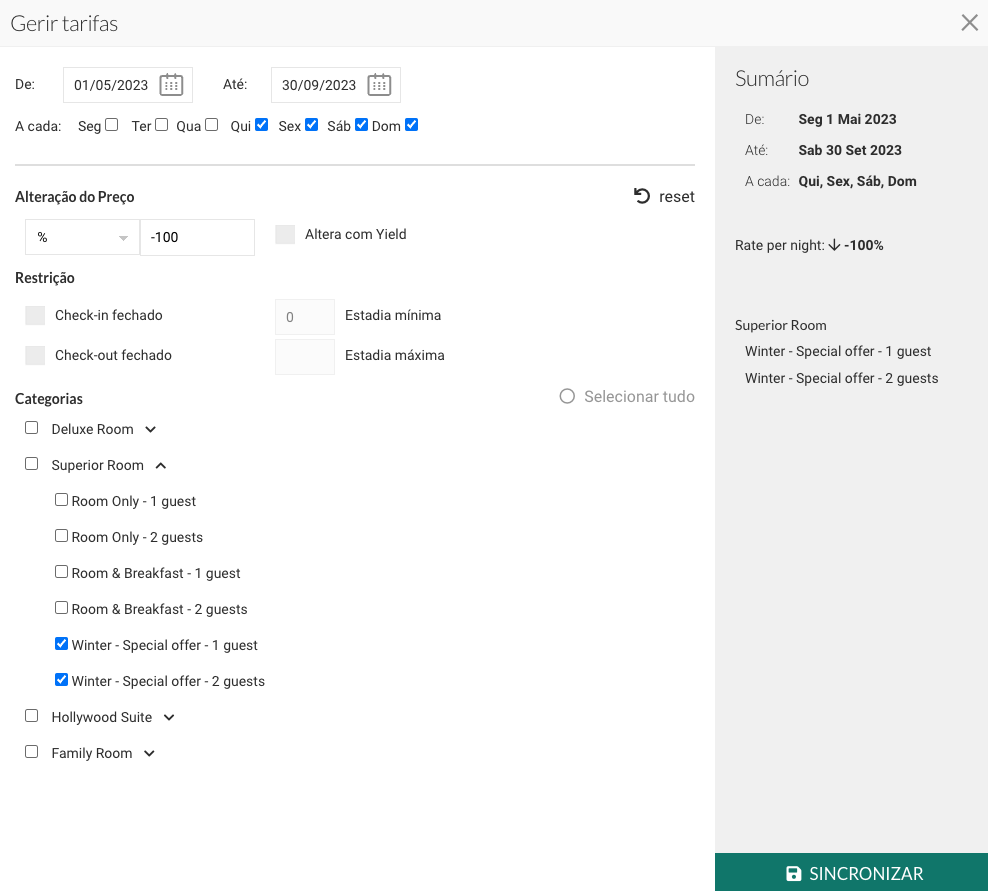Check Room Only - 2 guests rate

pos(61,536)
